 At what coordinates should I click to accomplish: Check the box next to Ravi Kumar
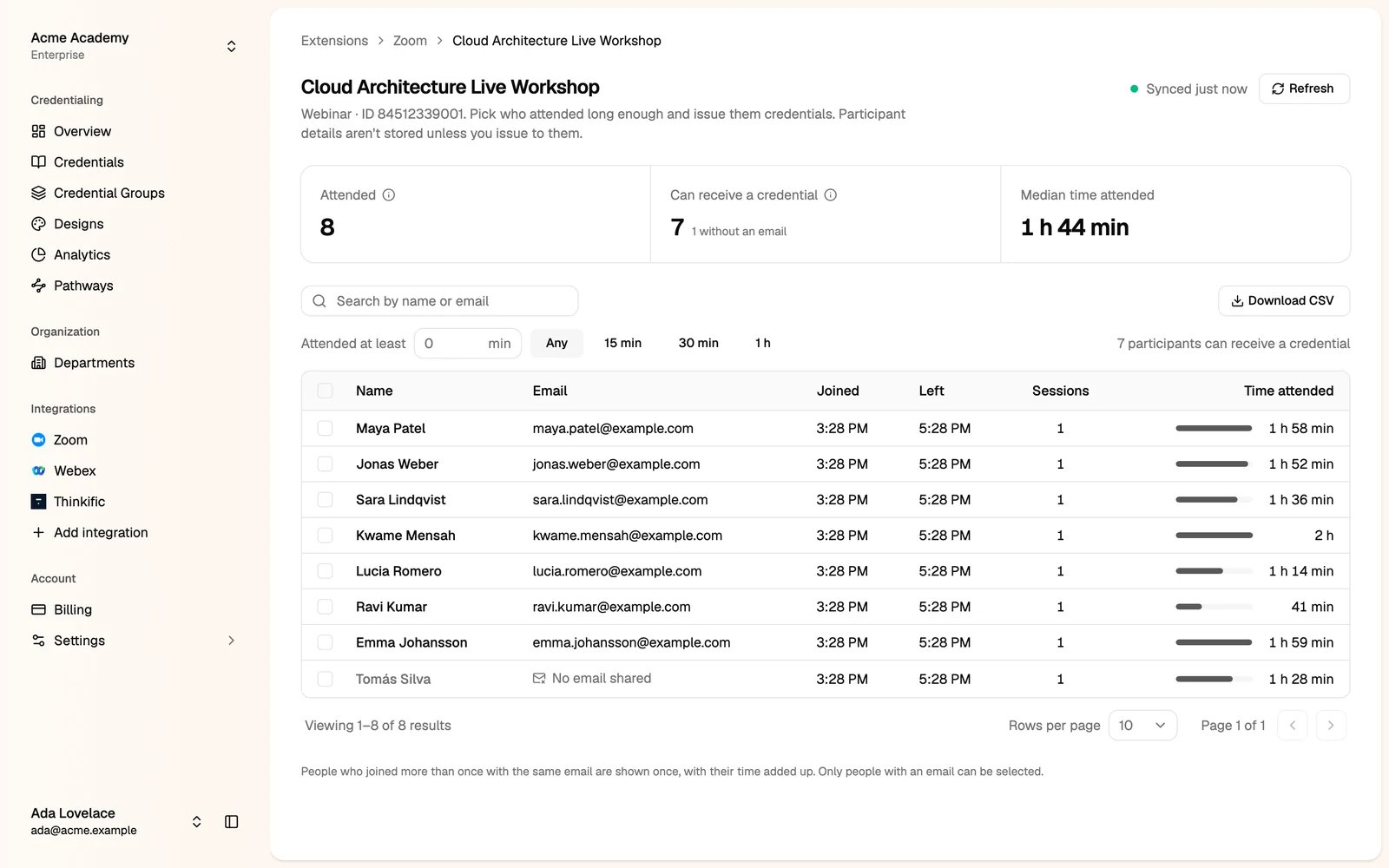click(x=326, y=607)
